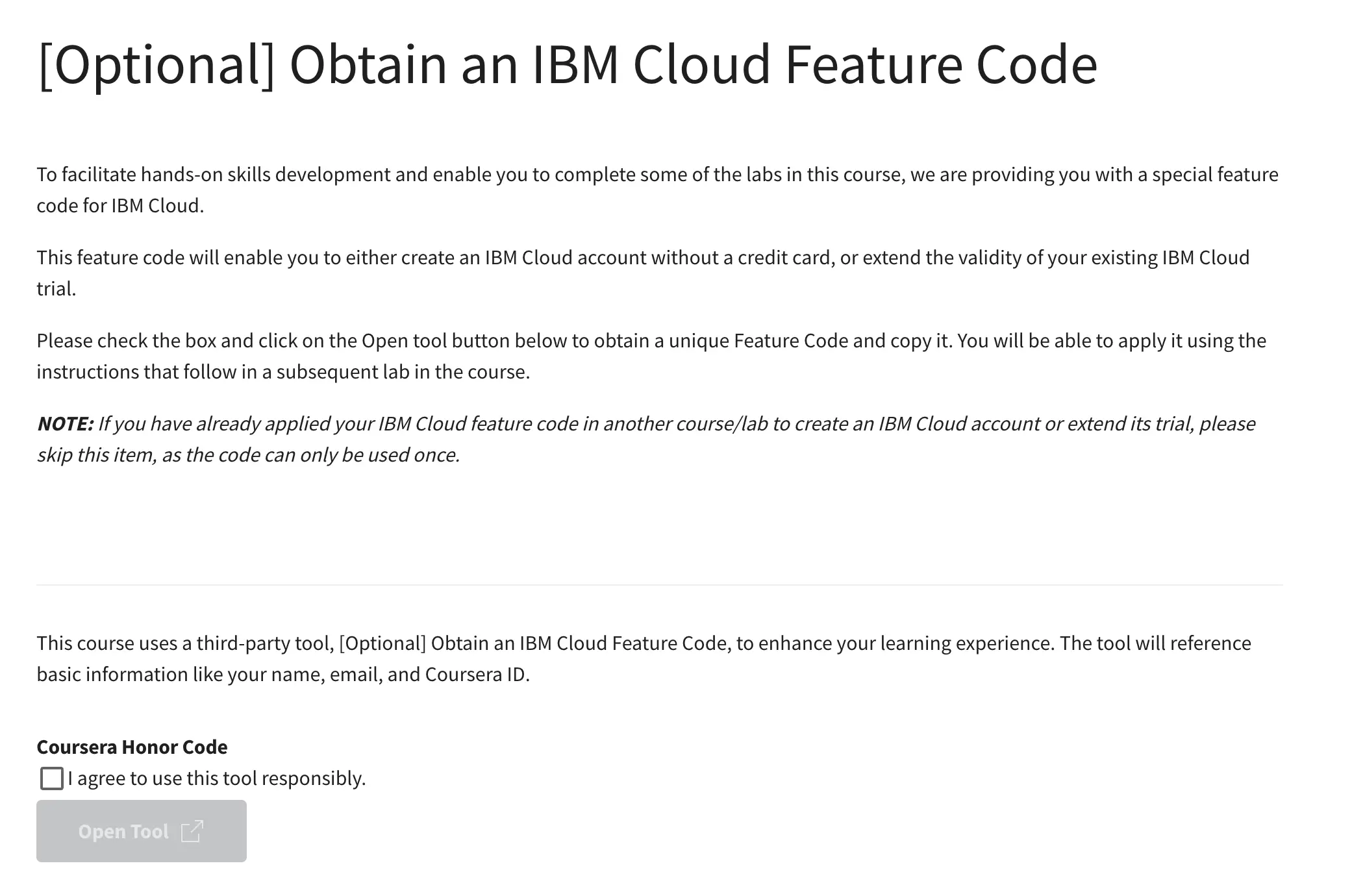This screenshot has width=1352, height=896.
Task: Click the "I agree to use this tool responsibly" label
Action: click(217, 778)
